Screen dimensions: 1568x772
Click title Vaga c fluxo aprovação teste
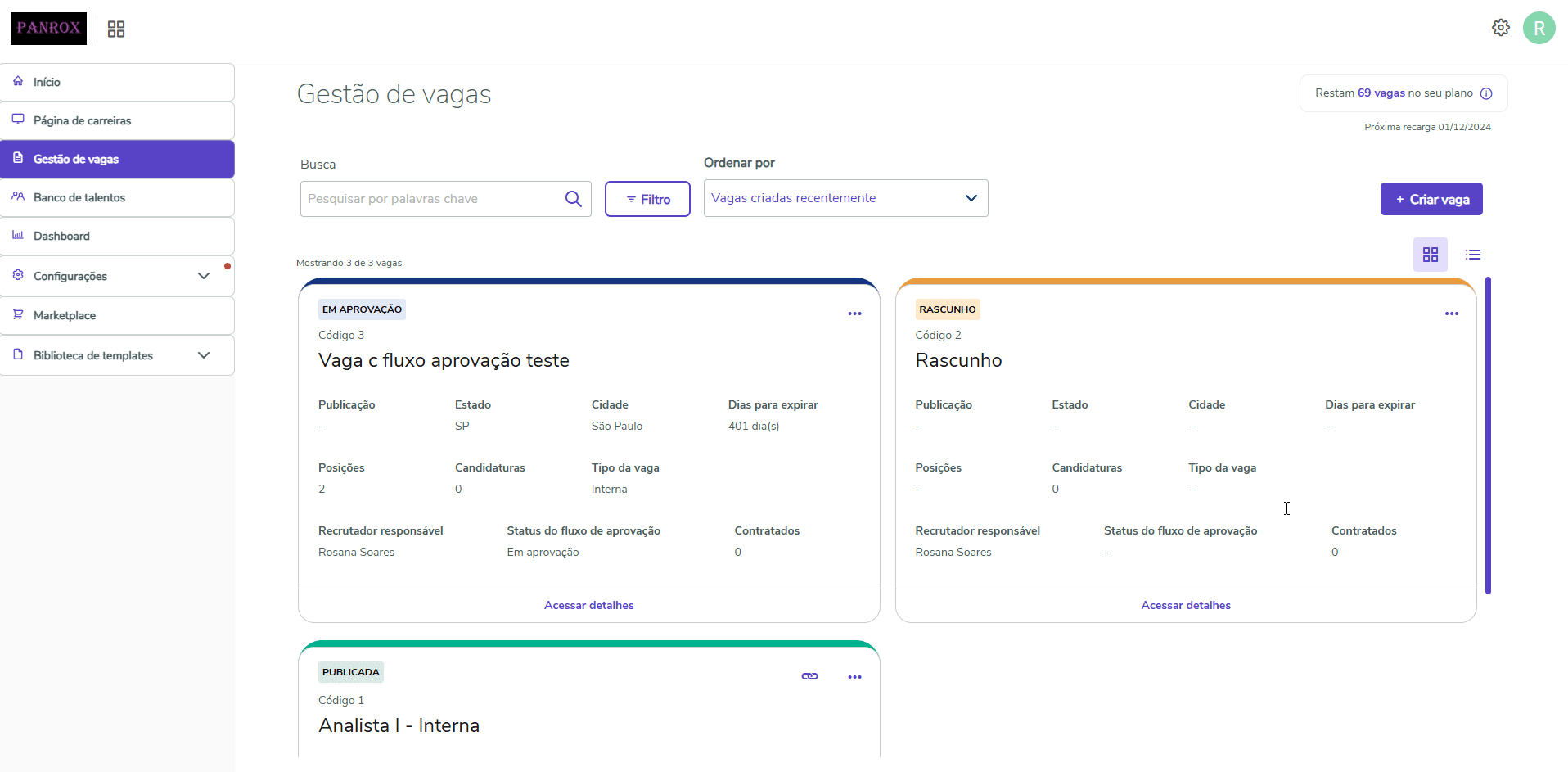444,360
